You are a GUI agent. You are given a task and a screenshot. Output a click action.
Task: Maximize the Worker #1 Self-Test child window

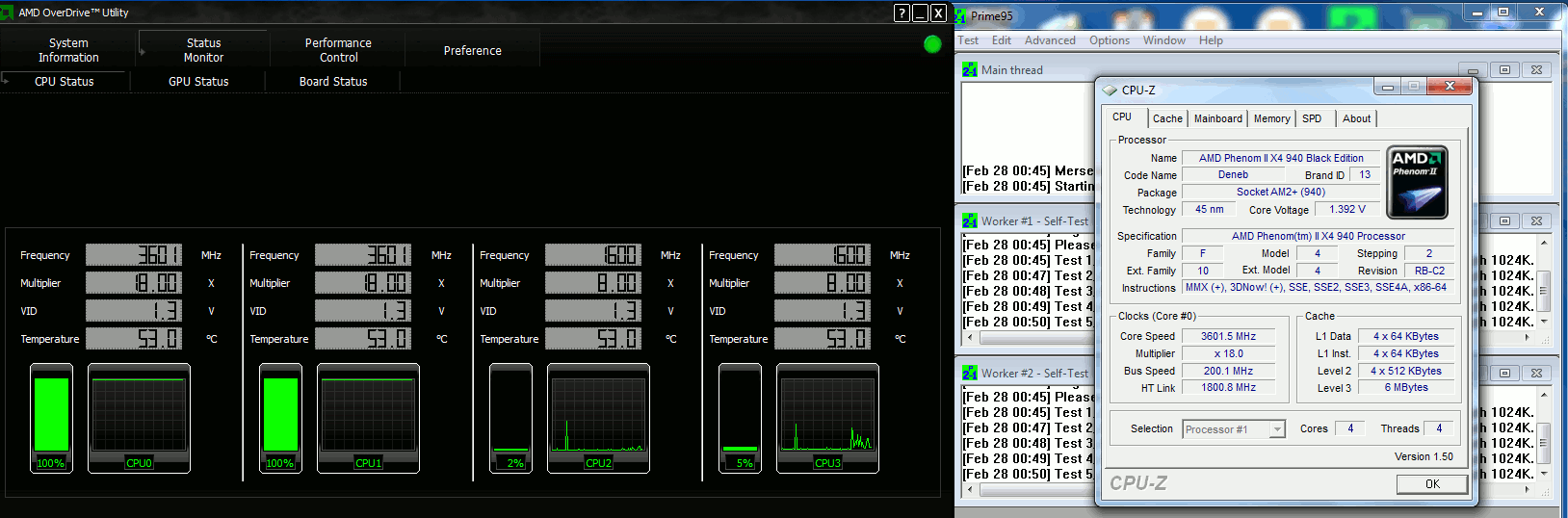pyautogui.click(x=1504, y=220)
